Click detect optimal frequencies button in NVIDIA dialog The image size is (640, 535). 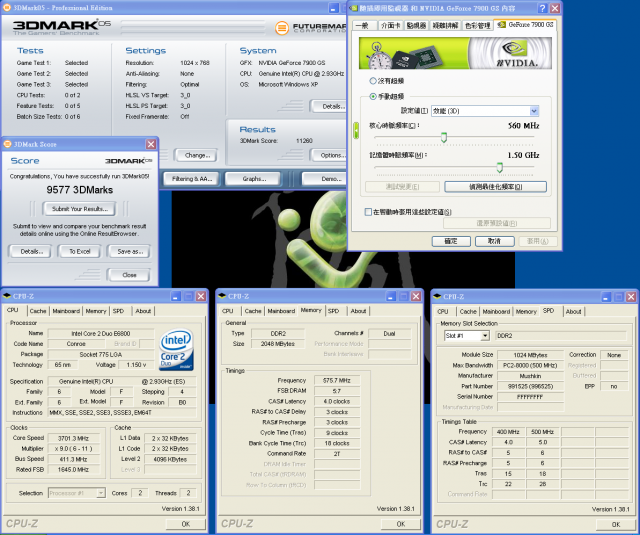[495, 186]
